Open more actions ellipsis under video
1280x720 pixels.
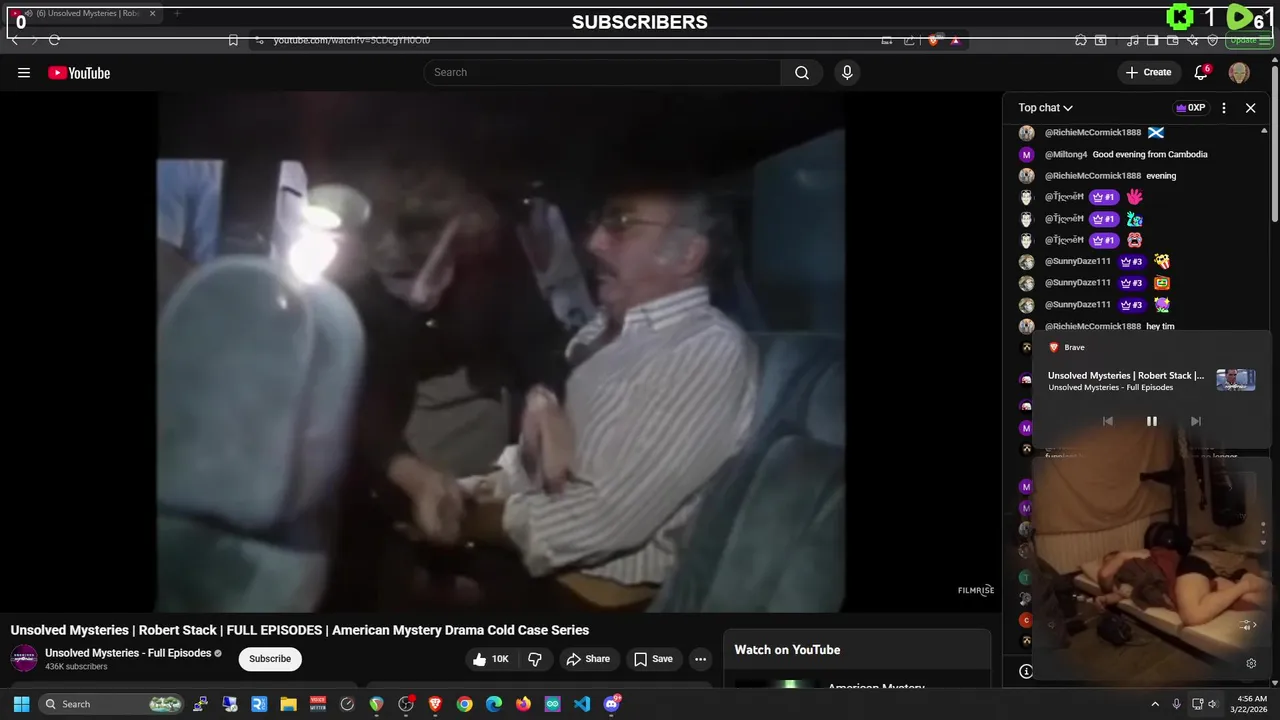click(700, 659)
